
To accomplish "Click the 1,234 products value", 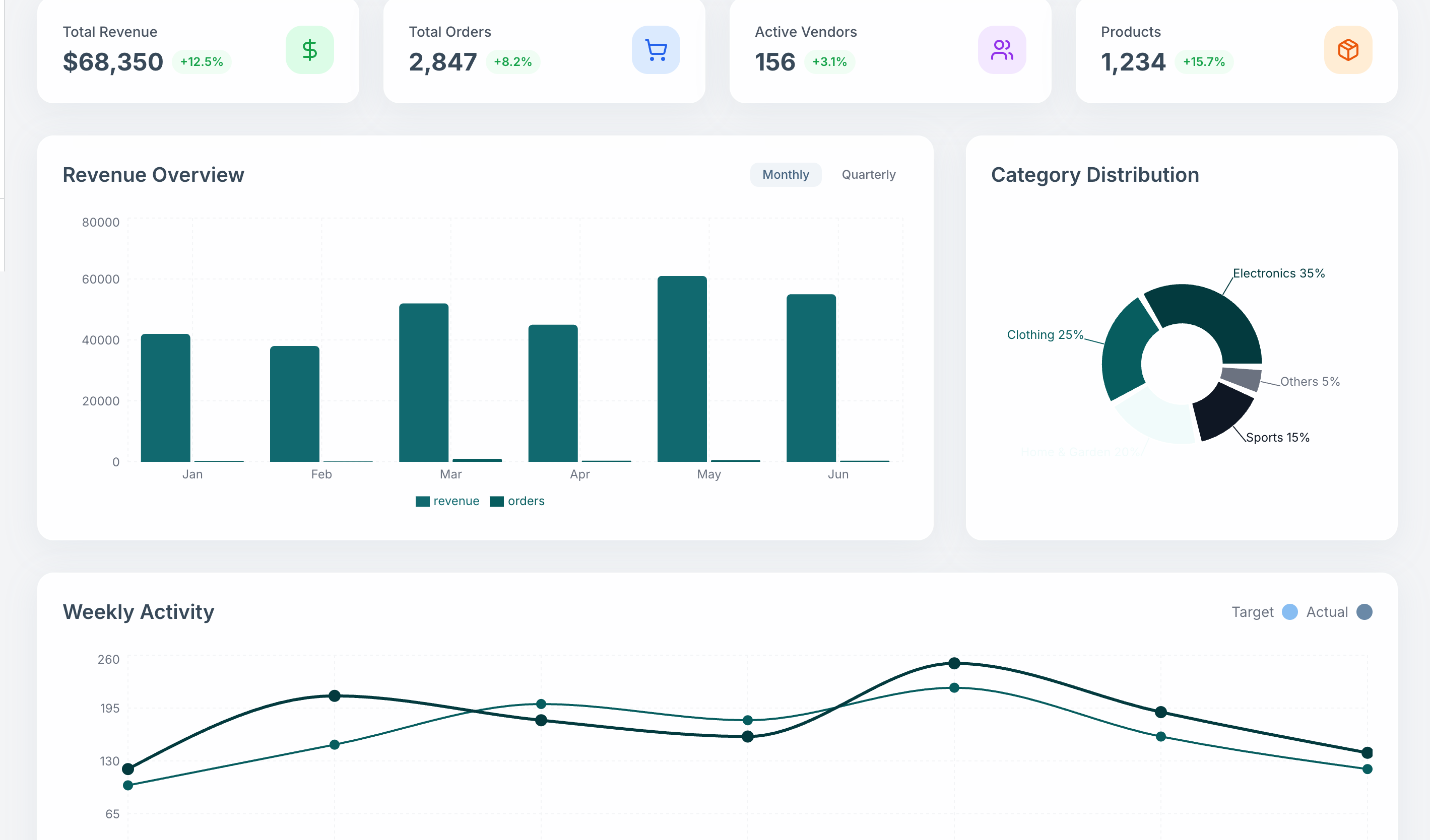I will click(x=1133, y=62).
